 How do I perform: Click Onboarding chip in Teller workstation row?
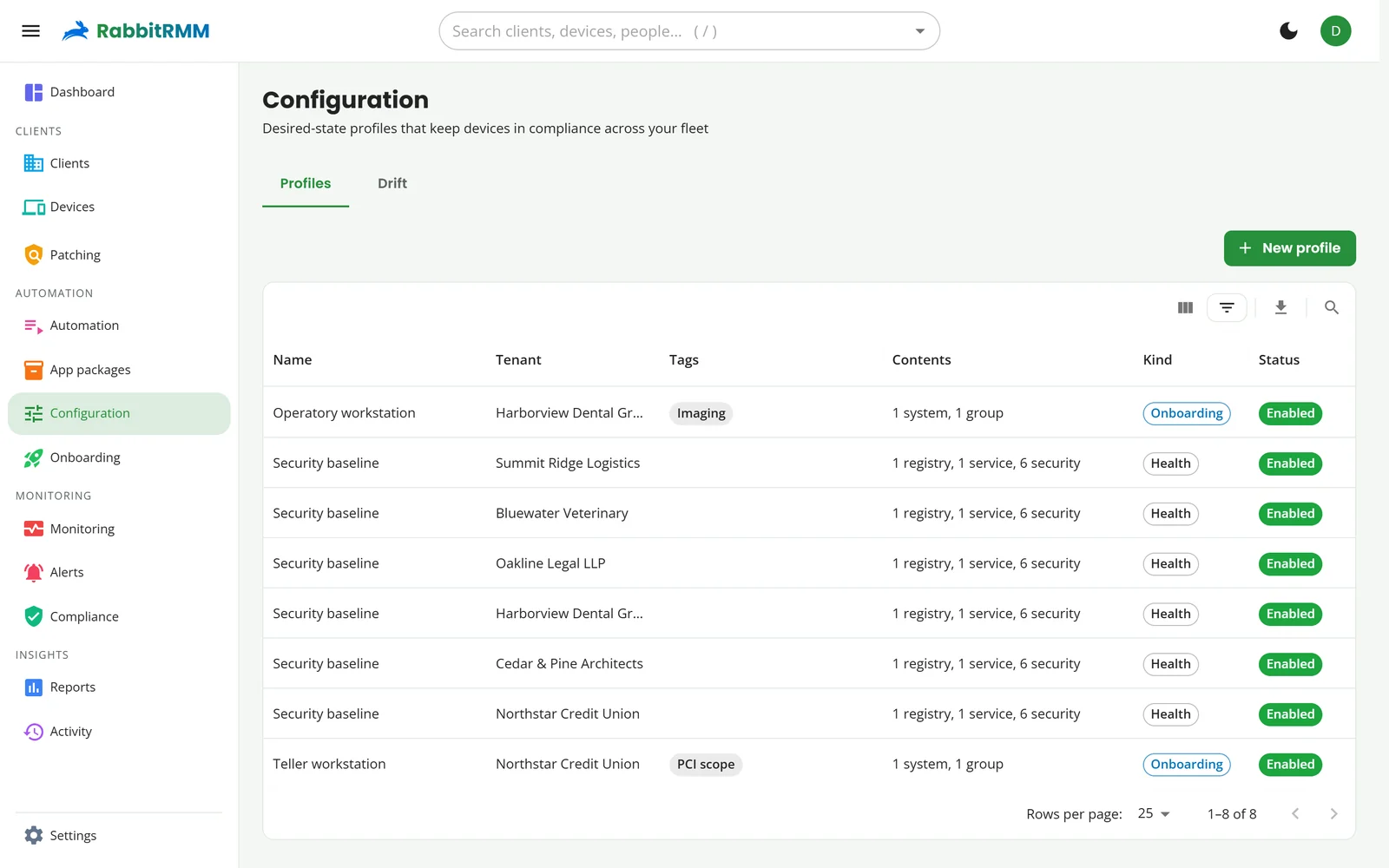[x=1187, y=765]
